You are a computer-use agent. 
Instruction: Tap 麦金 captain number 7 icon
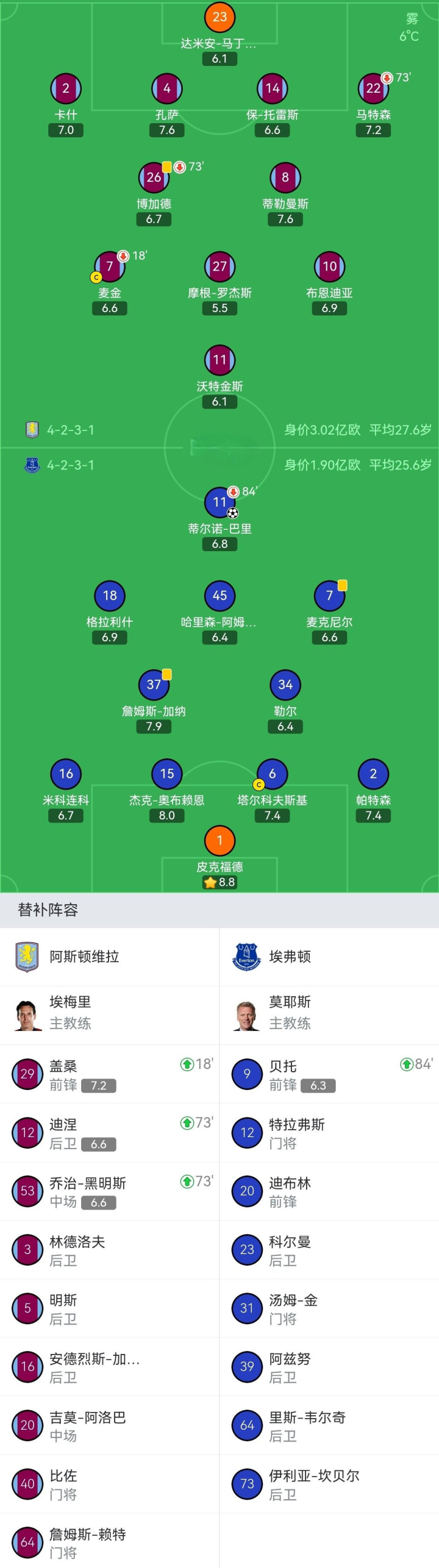(110, 266)
